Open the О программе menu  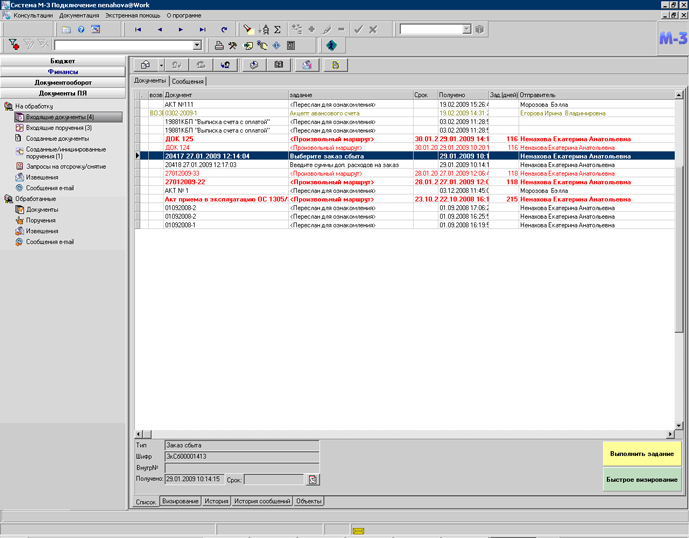(x=184, y=15)
